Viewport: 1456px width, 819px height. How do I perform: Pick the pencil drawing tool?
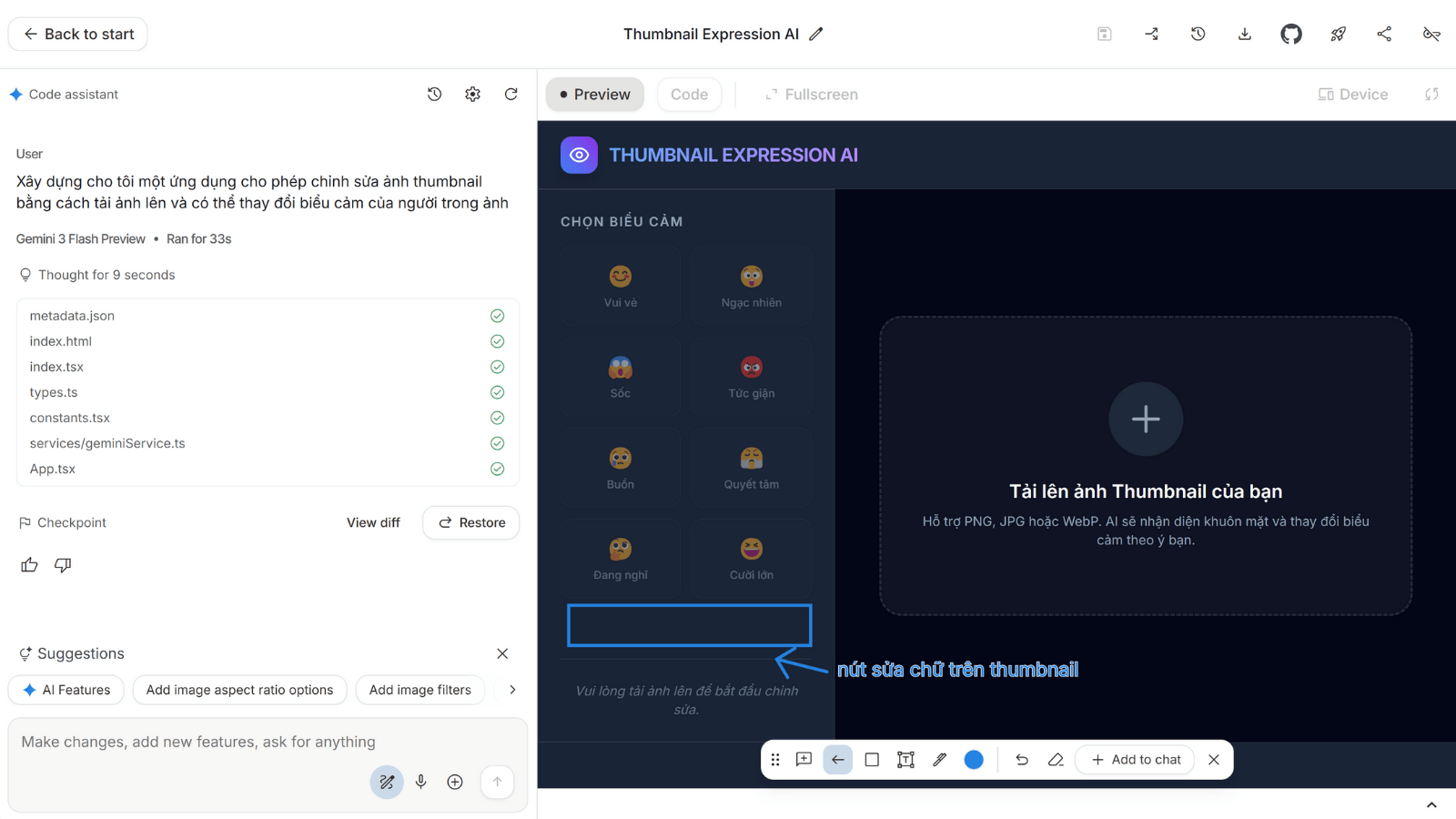(940, 759)
